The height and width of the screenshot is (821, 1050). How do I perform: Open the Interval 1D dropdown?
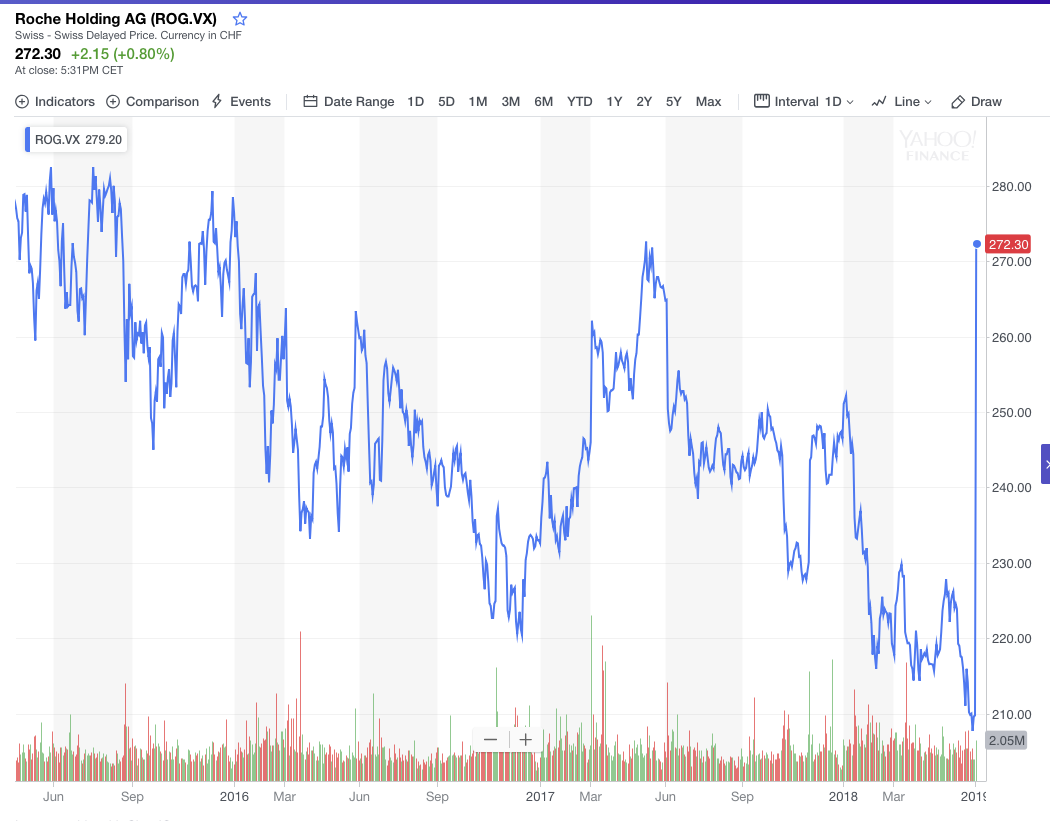point(804,102)
